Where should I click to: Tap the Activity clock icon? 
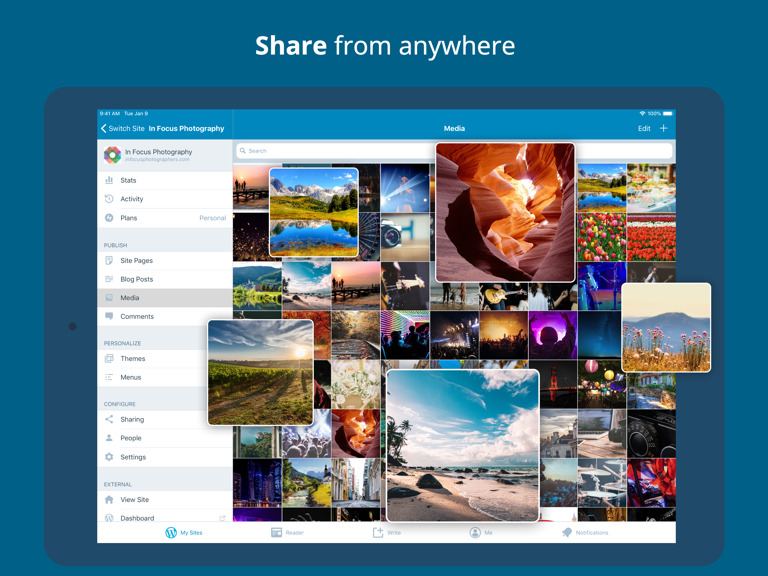click(x=109, y=199)
